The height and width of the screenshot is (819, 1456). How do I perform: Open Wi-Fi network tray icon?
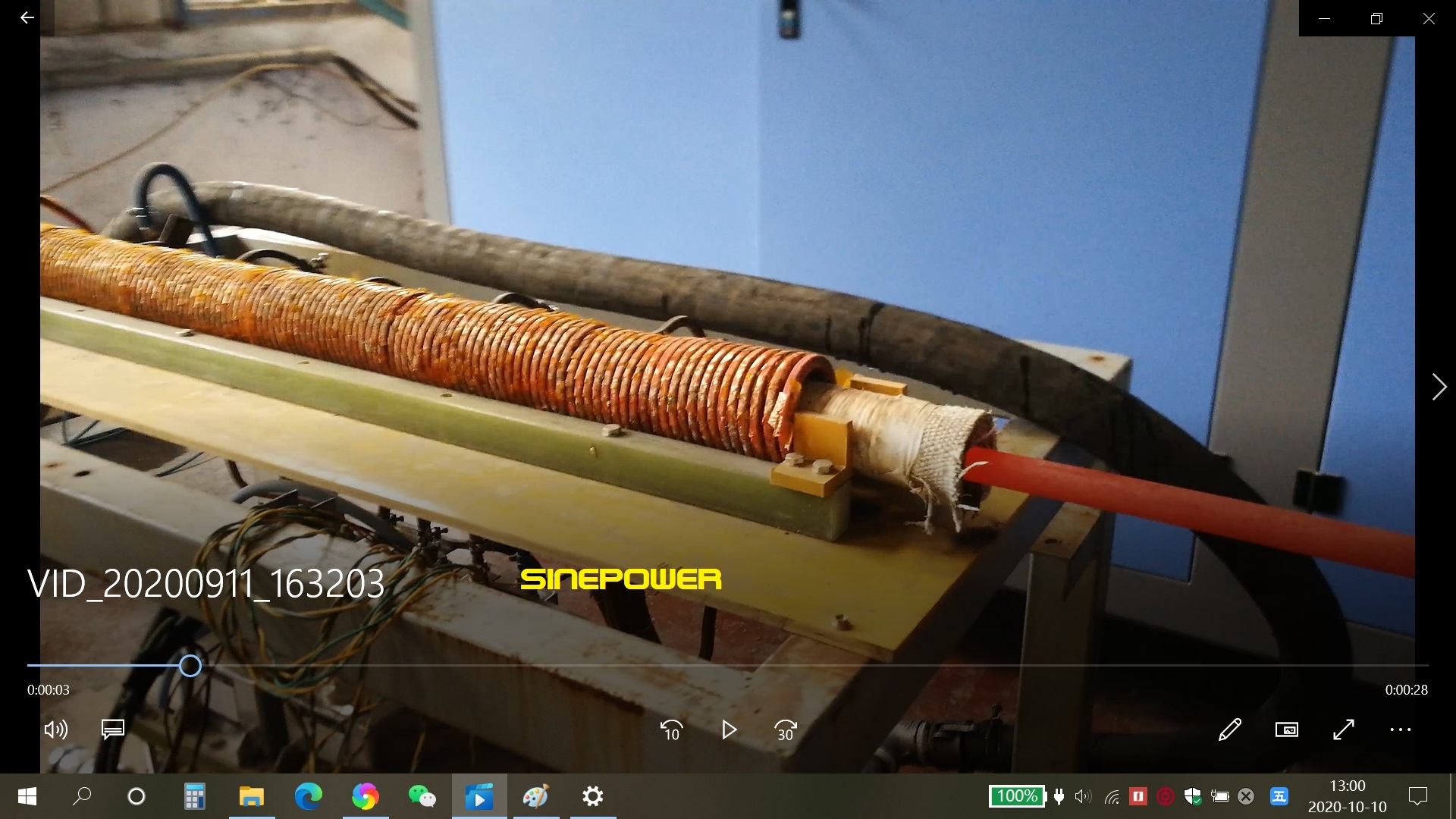pos(1112,796)
